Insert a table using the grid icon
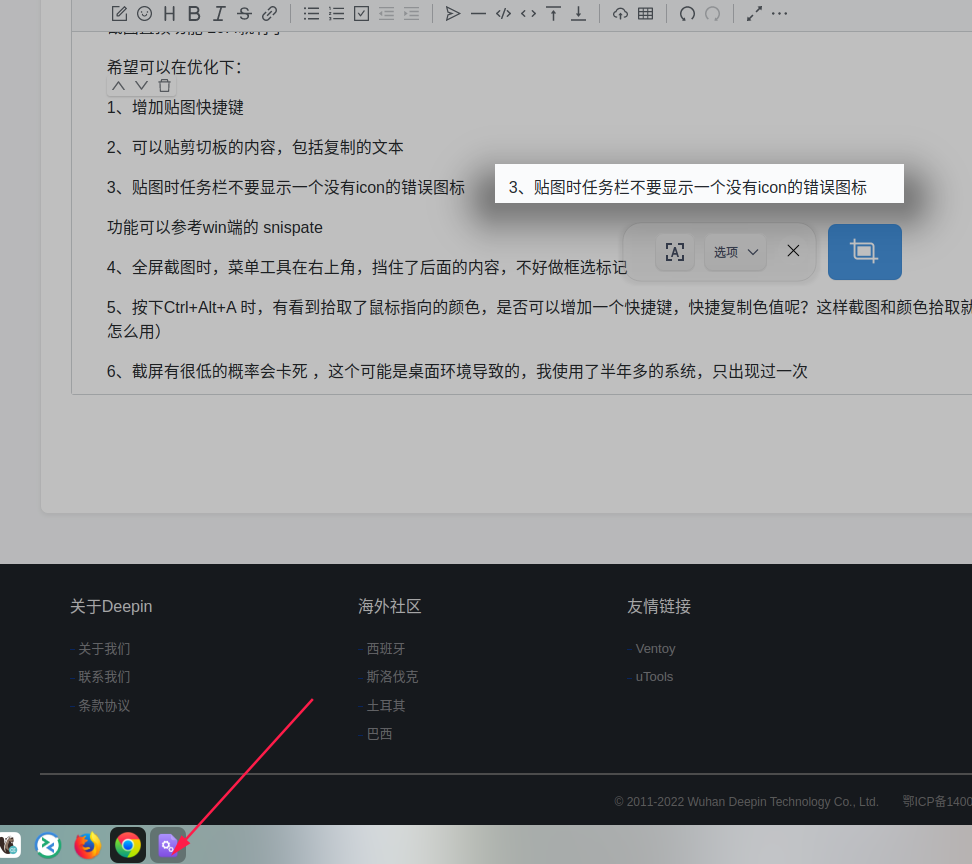The image size is (972, 864). tap(645, 13)
